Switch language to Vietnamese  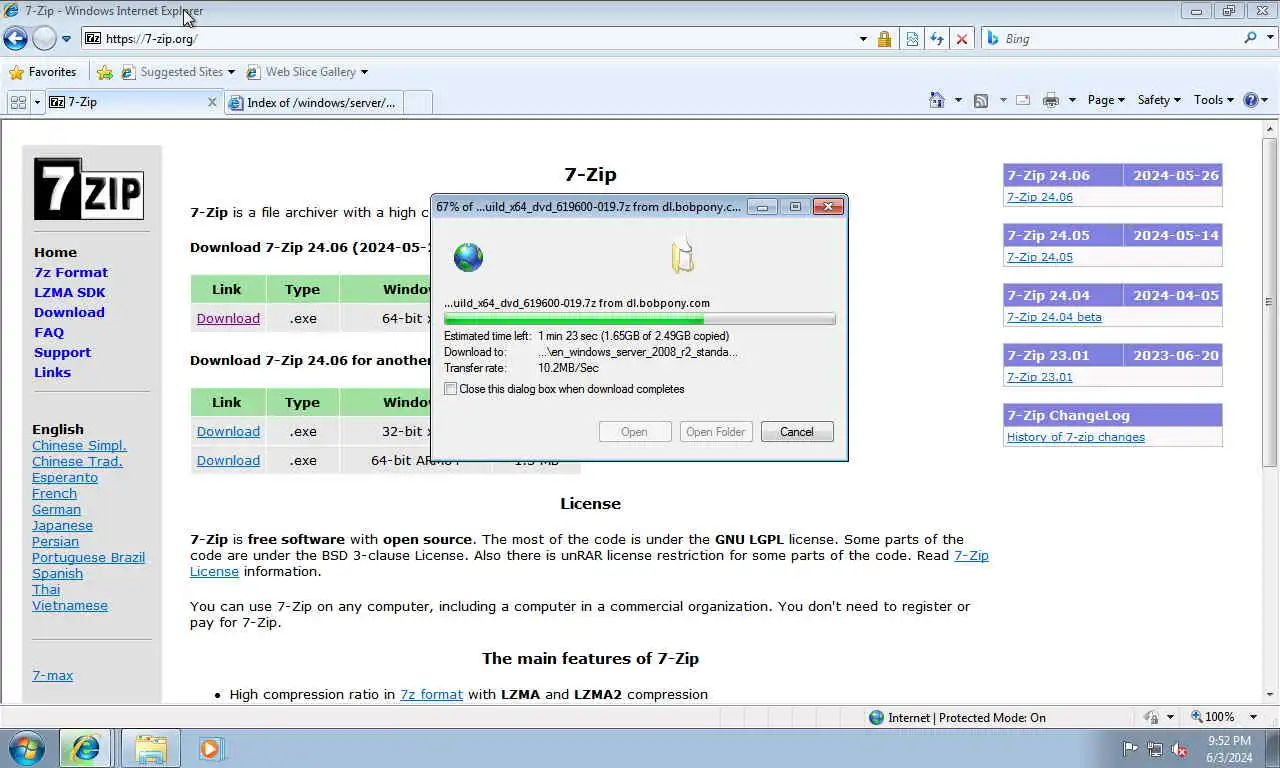70,606
